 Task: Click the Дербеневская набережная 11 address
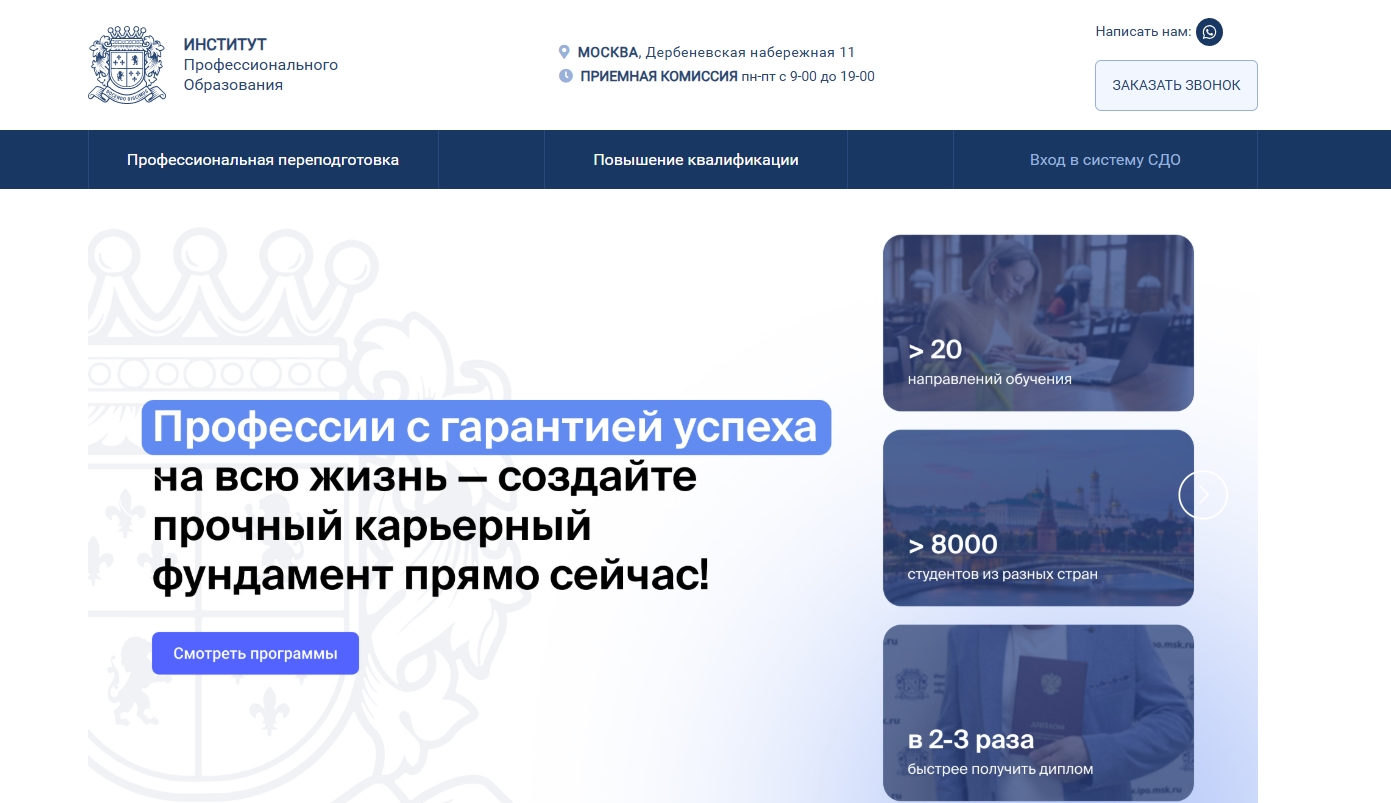tap(750, 53)
